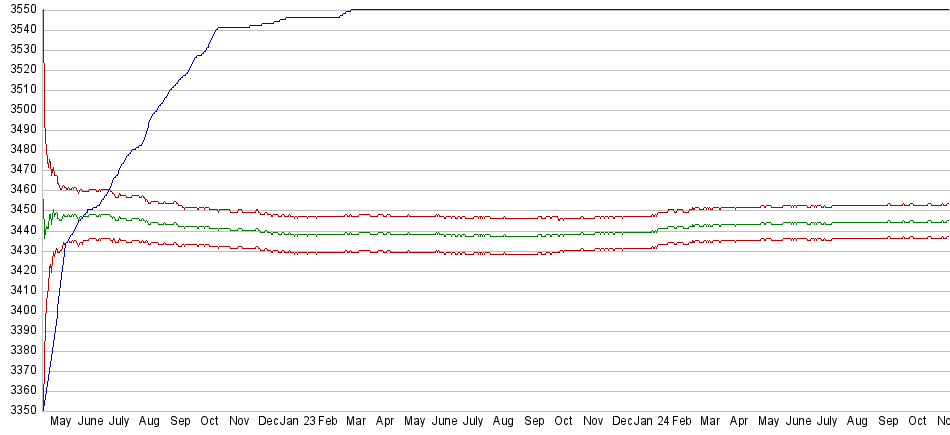
Task: Click the 3470 y-axis label
Action: tap(19, 170)
